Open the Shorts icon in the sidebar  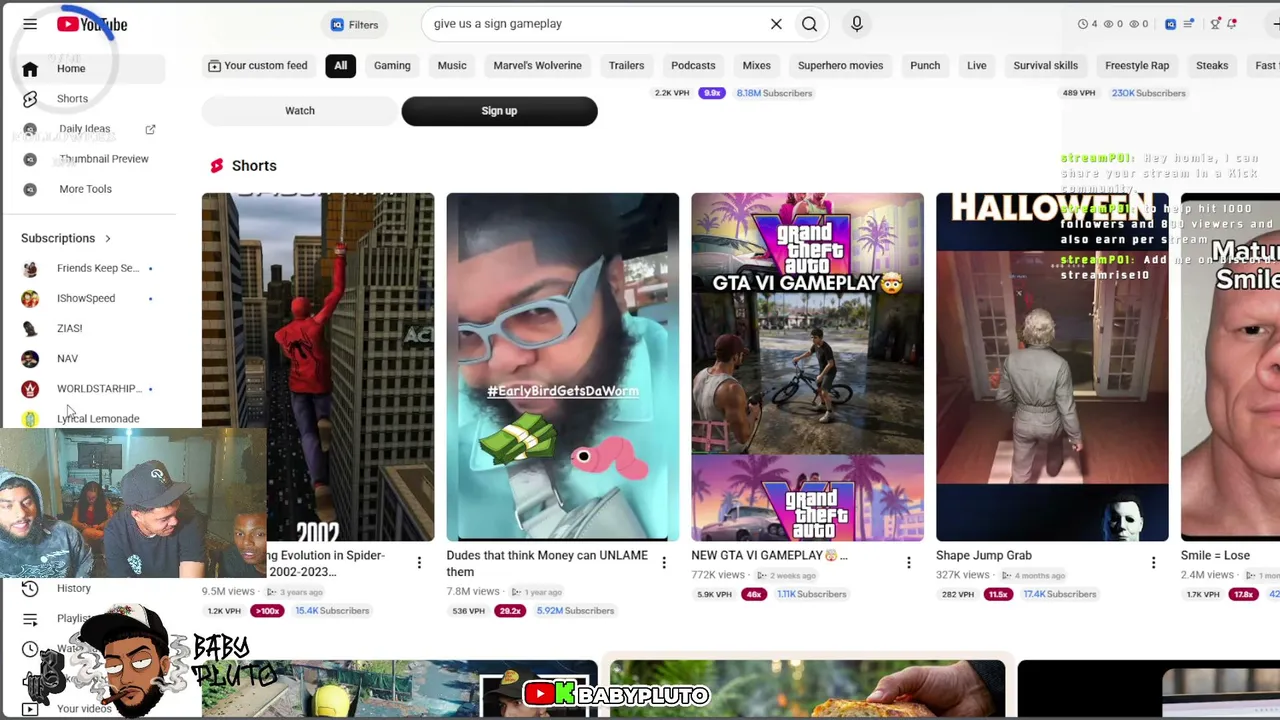(x=30, y=99)
